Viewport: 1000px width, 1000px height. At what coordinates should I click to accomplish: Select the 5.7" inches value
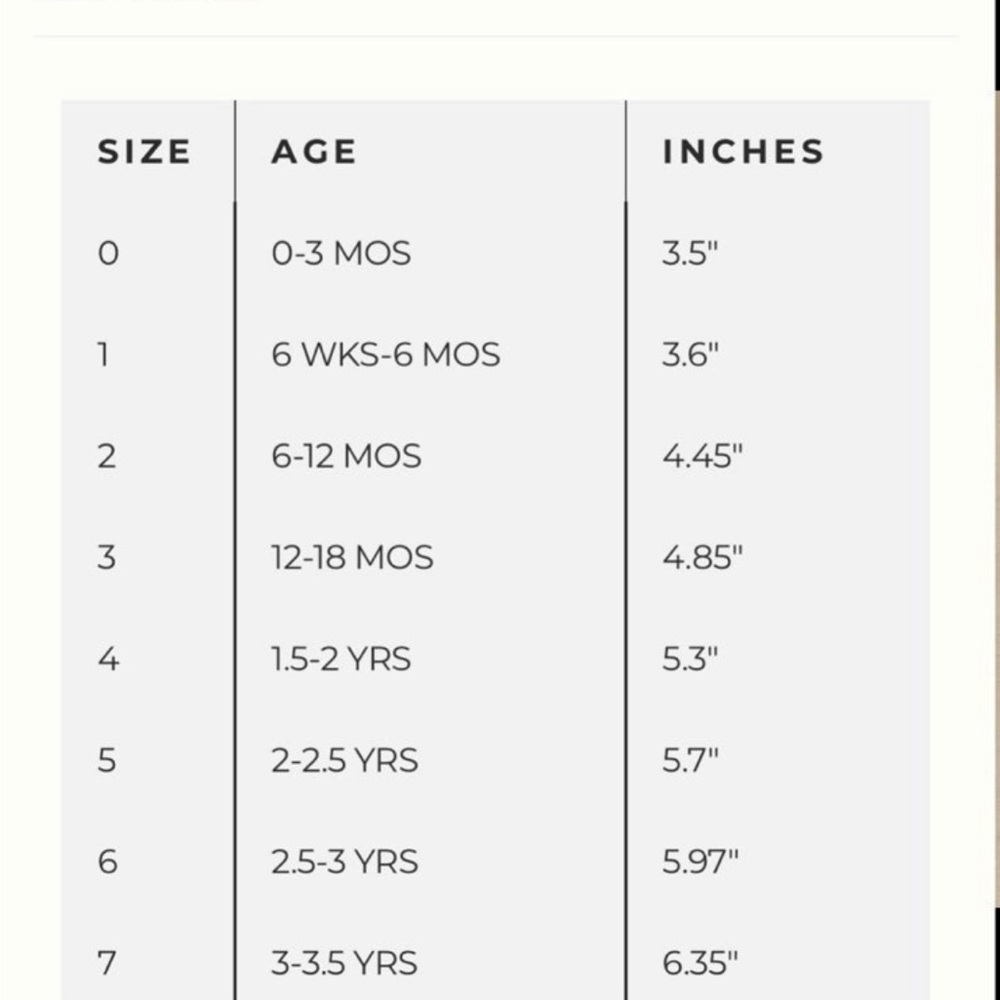coord(690,761)
